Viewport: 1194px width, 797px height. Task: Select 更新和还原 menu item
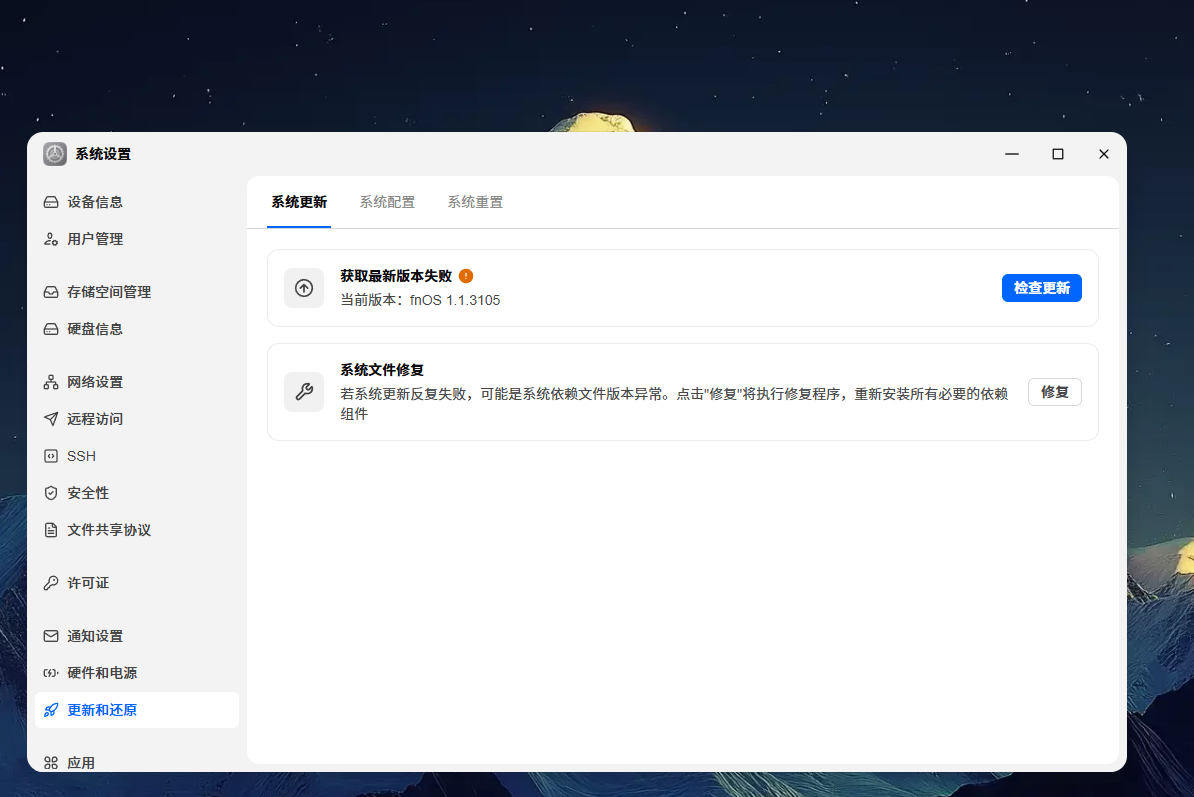(137, 710)
